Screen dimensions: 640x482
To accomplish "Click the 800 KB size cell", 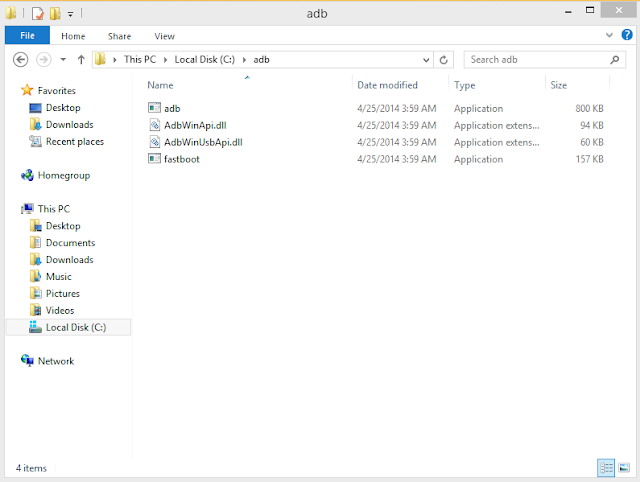I will [x=589, y=108].
